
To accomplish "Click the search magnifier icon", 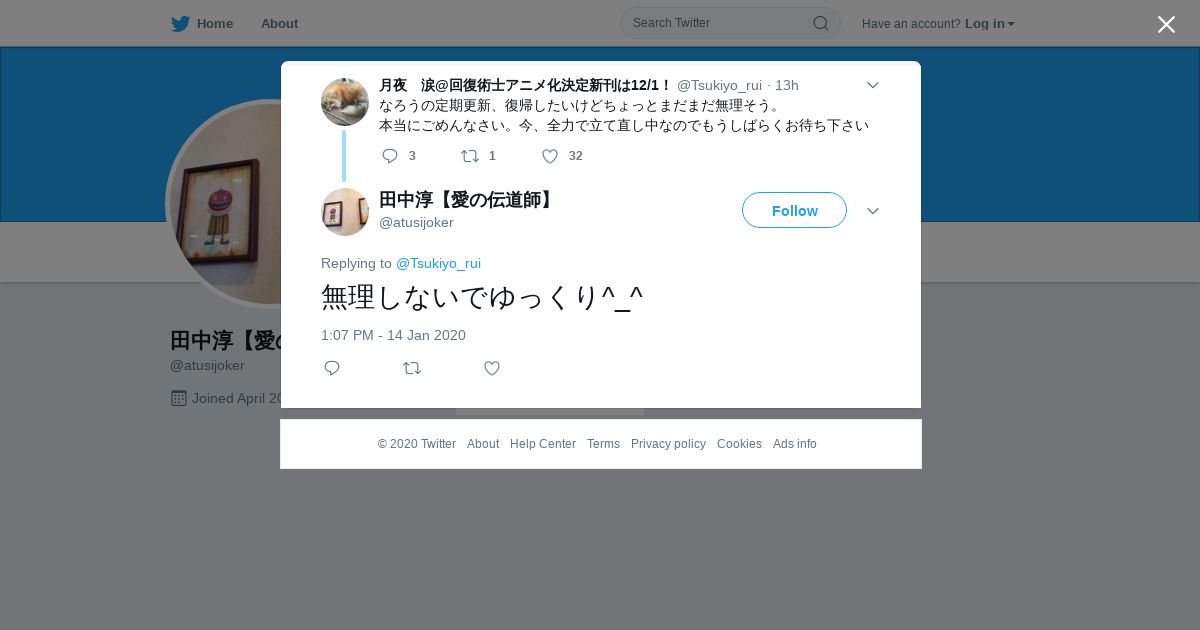I will click(x=820, y=23).
